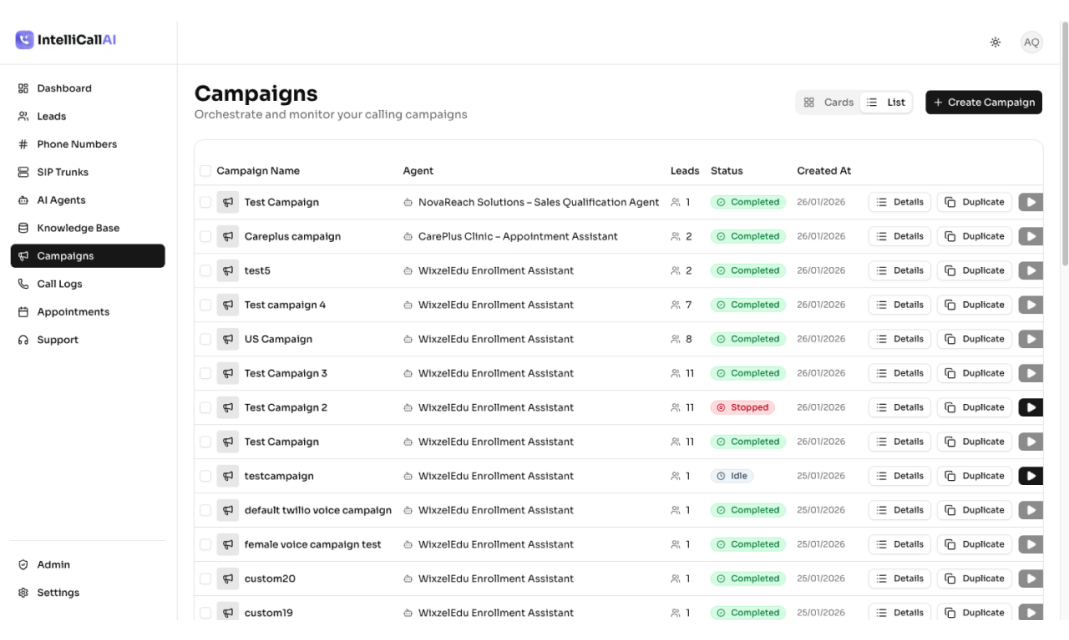Open Details for Test Campaign 2

click(899, 408)
